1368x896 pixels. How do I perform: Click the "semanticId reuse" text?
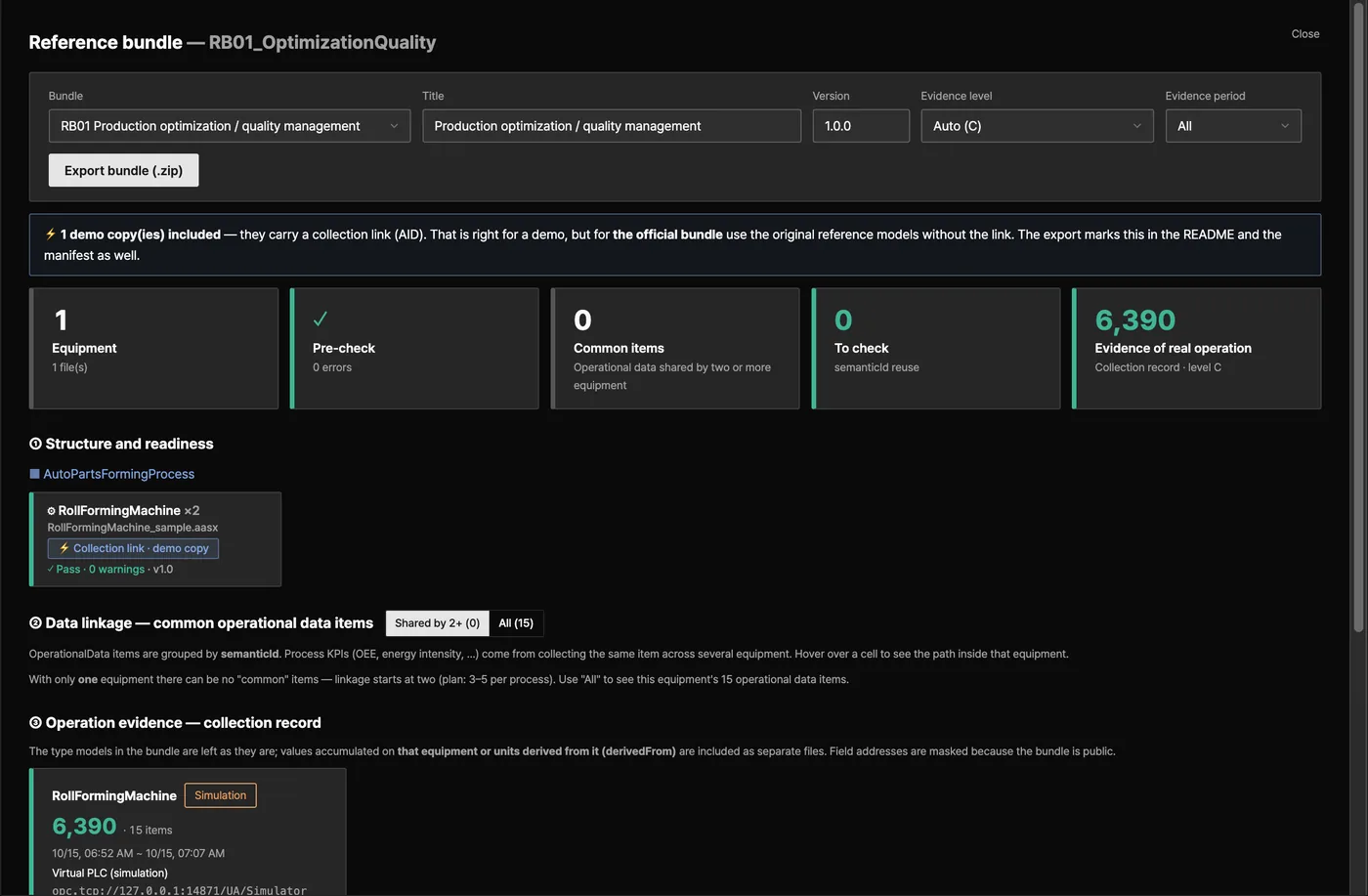(x=876, y=367)
